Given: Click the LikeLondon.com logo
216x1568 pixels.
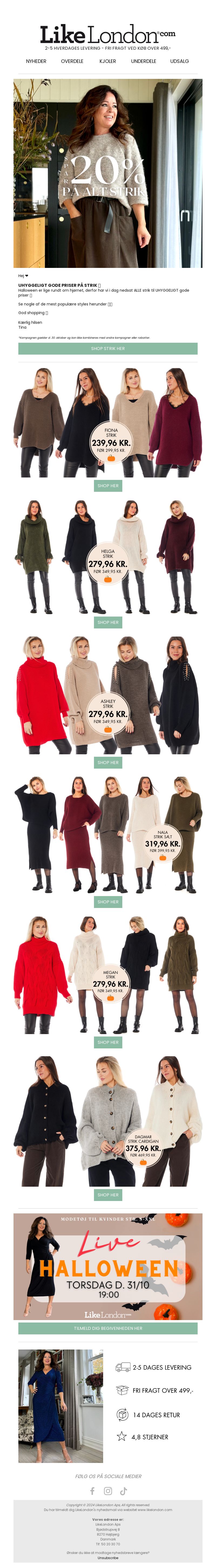Looking at the screenshot, I should pos(108,34).
